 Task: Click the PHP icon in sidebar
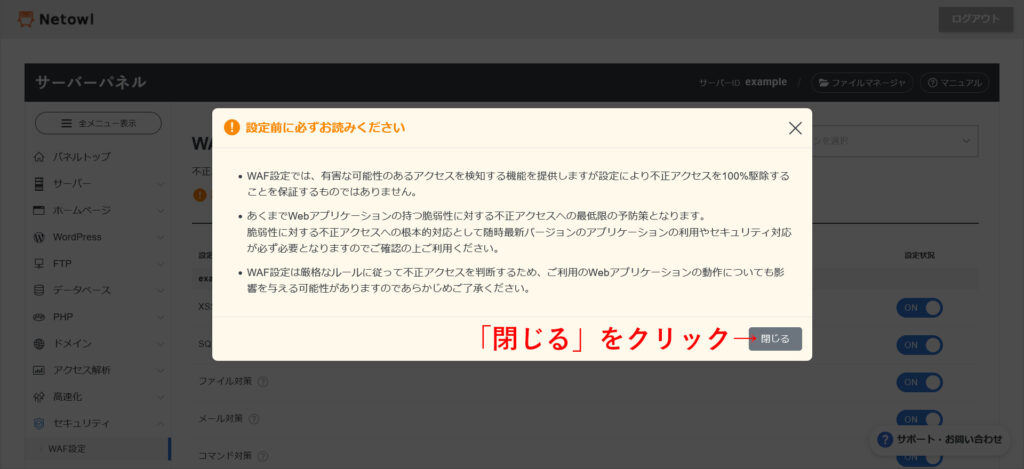39,317
